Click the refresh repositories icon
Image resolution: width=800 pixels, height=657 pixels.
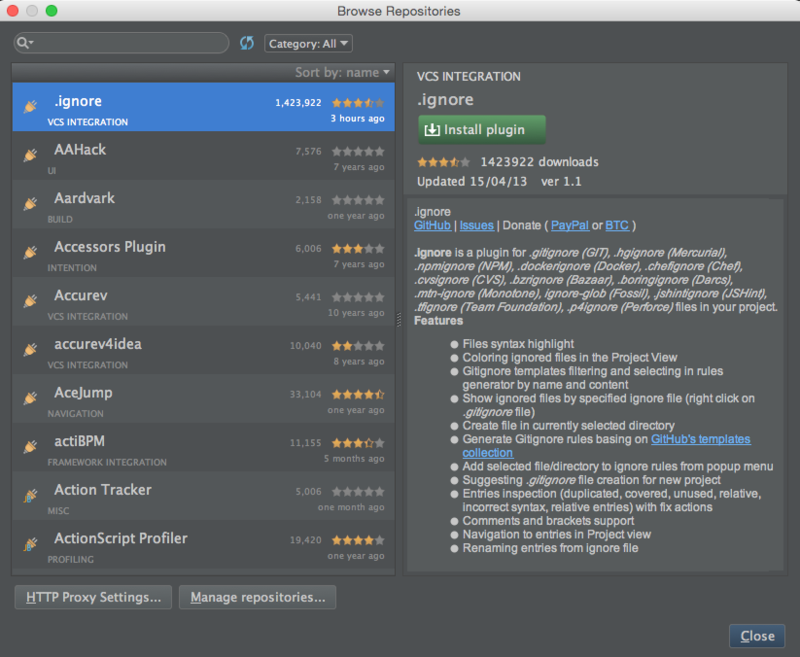[x=247, y=43]
